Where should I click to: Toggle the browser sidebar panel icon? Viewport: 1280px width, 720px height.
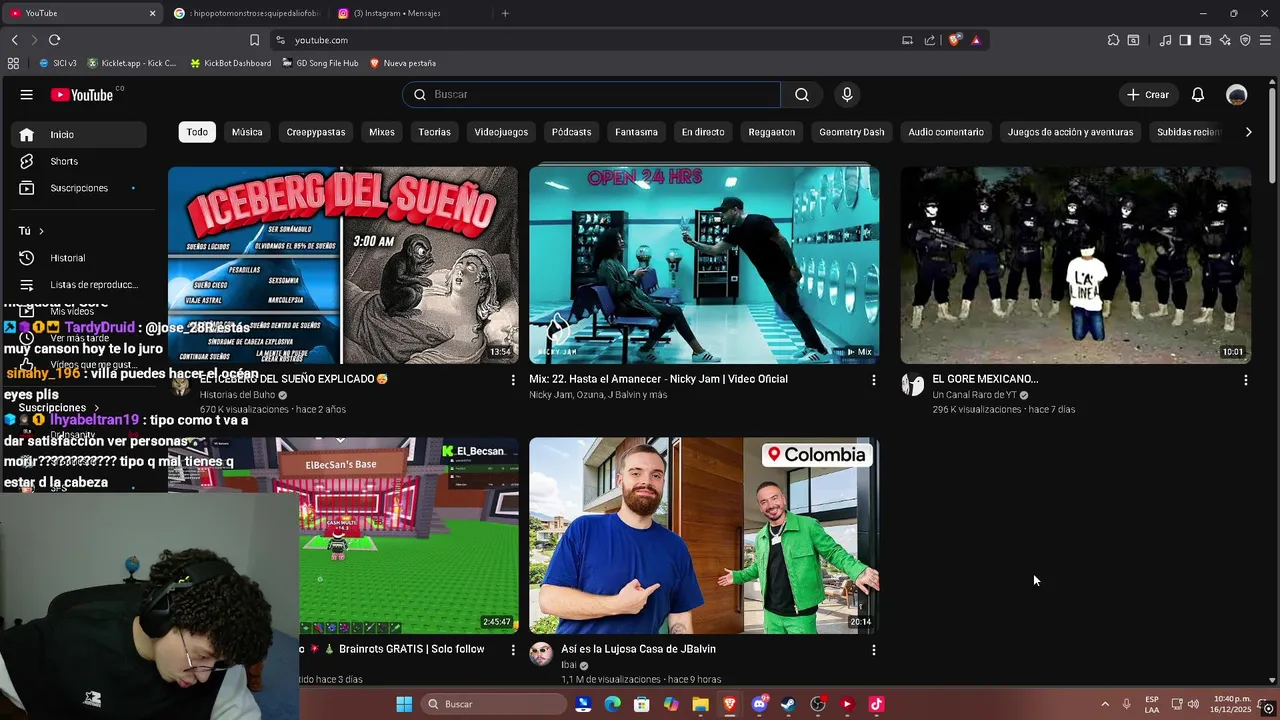pos(1185,40)
